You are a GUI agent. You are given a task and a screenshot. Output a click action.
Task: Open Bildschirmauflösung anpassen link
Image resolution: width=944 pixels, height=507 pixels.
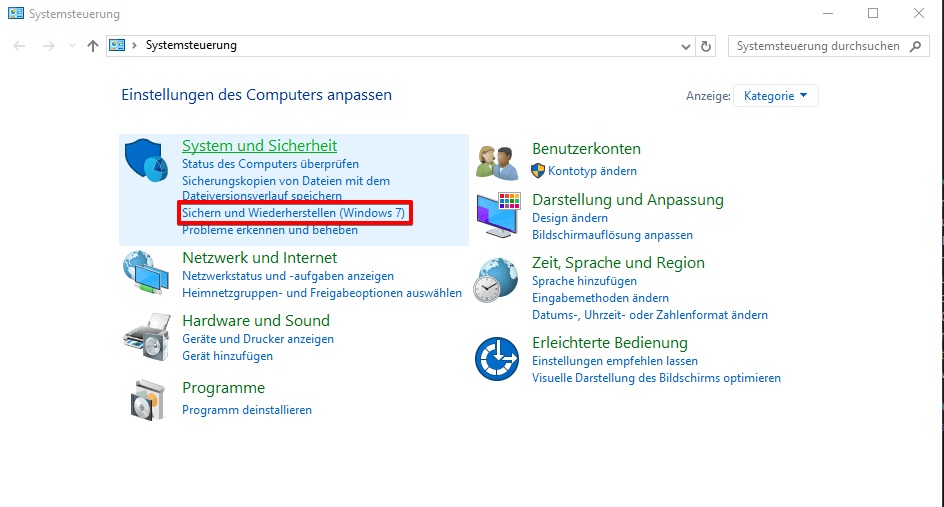click(612, 235)
